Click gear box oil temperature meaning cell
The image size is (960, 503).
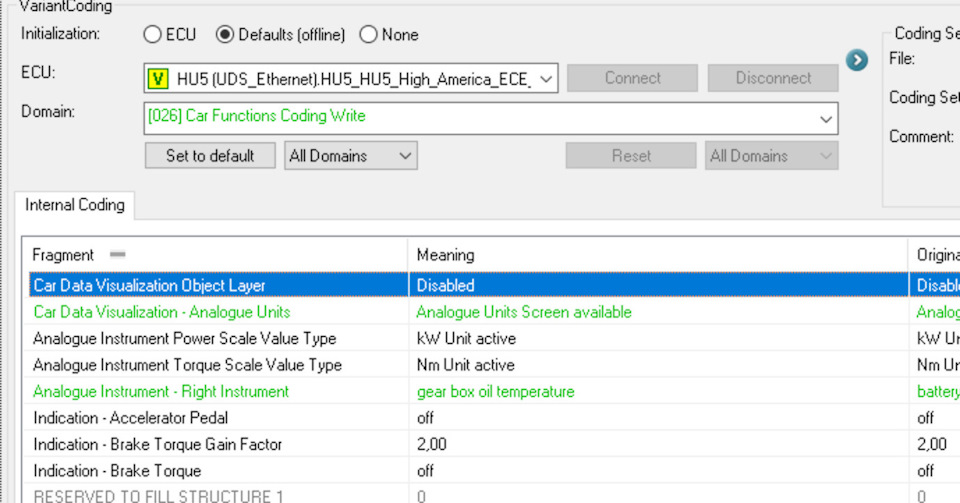pyautogui.click(x=495, y=391)
